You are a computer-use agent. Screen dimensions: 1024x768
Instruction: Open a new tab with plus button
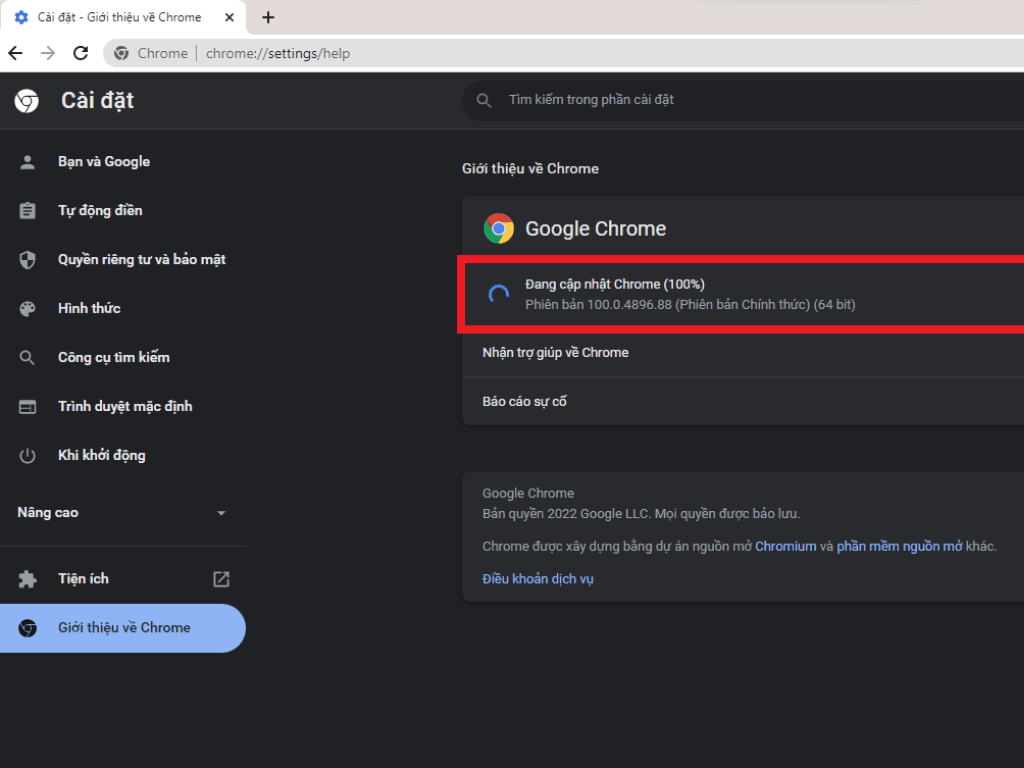pyautogui.click(x=268, y=17)
